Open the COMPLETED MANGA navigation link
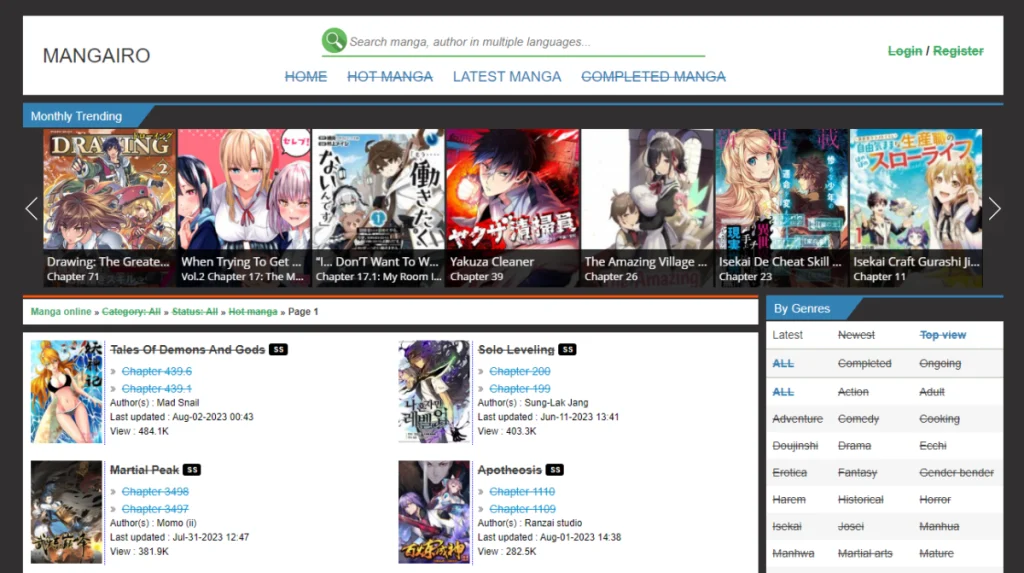The image size is (1024, 573). (x=653, y=76)
